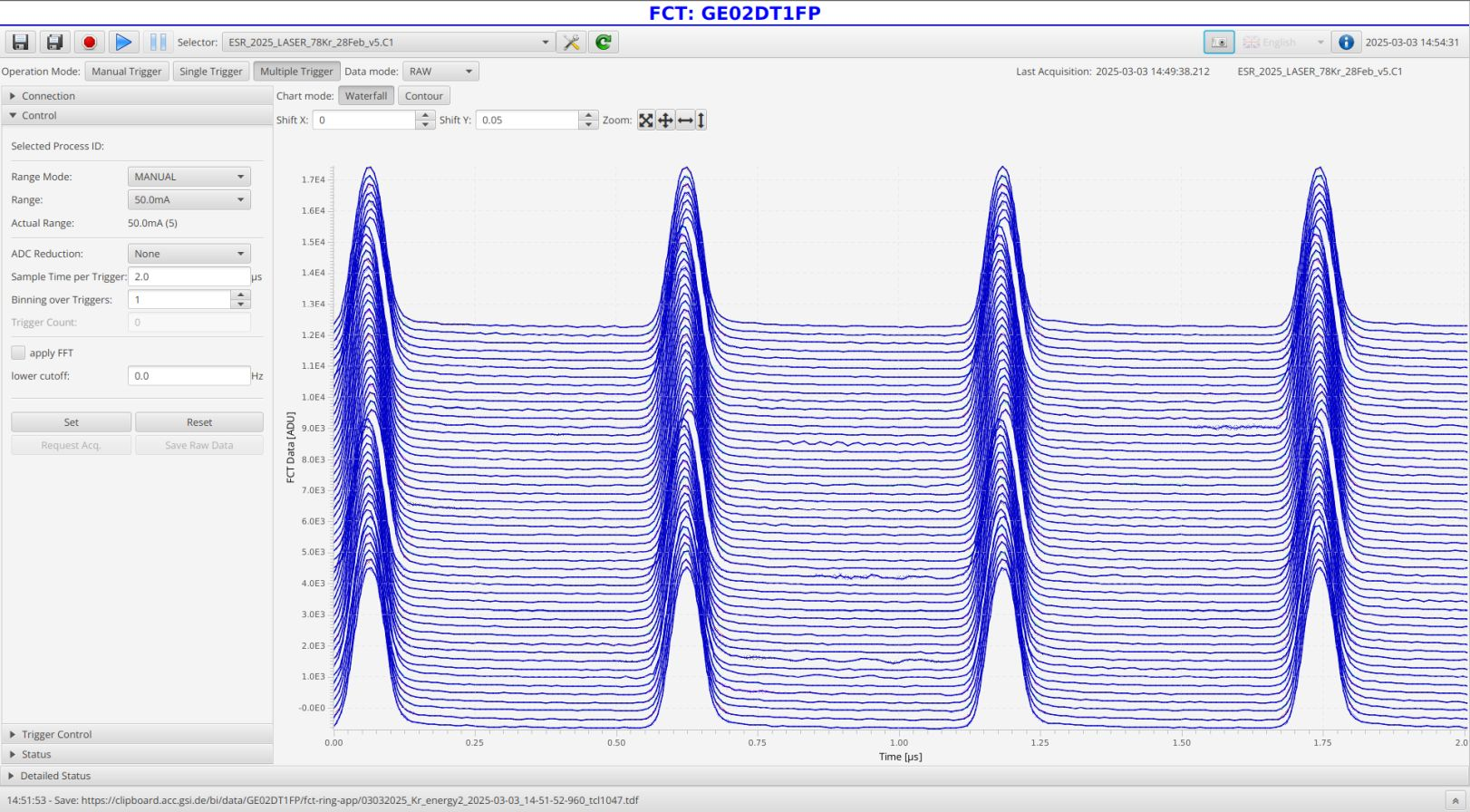Open the Range Mode MANUAL dropdown
The width and height of the screenshot is (1470, 812).
coord(189,177)
